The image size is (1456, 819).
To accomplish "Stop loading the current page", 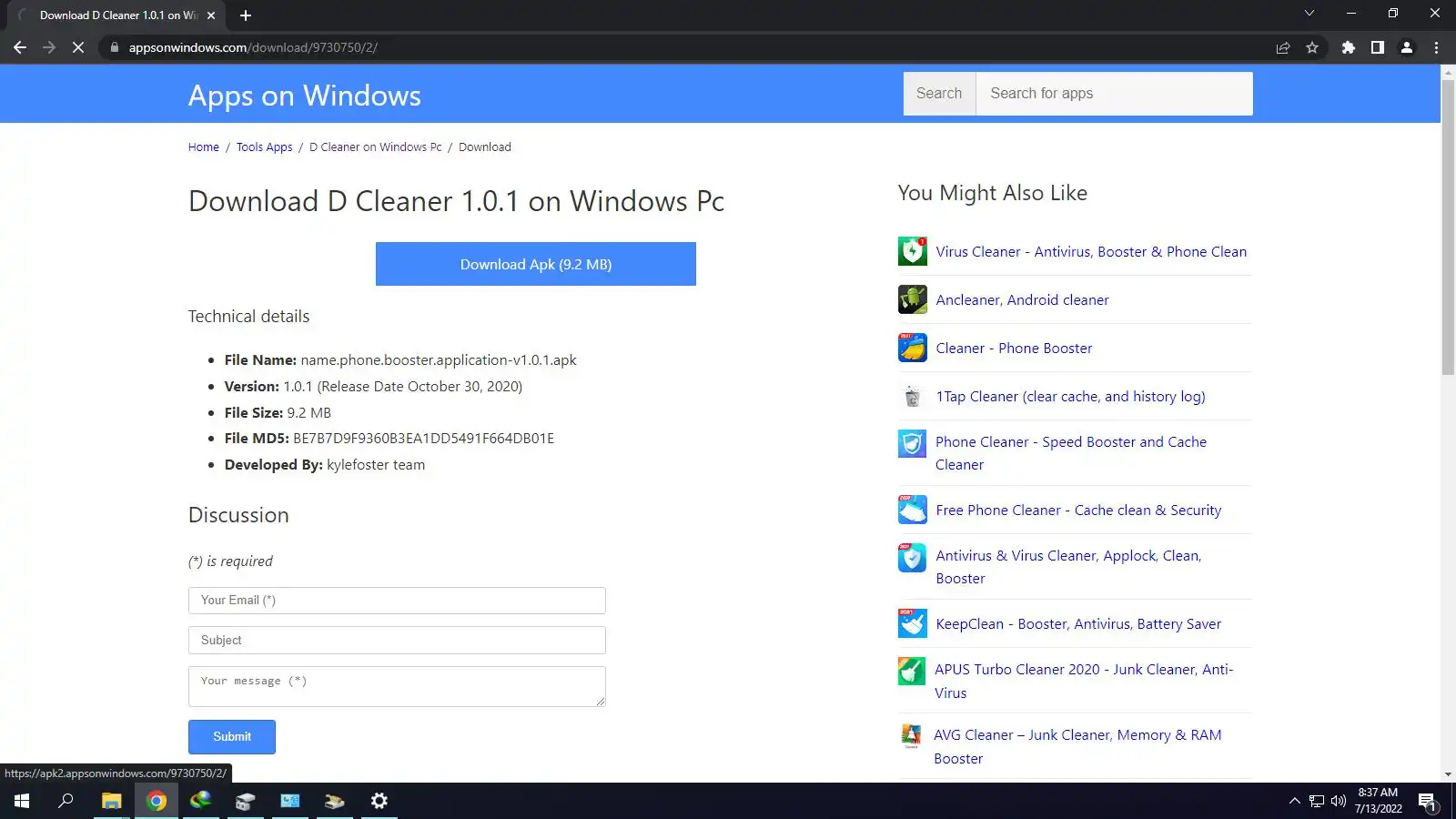I will 78,47.
